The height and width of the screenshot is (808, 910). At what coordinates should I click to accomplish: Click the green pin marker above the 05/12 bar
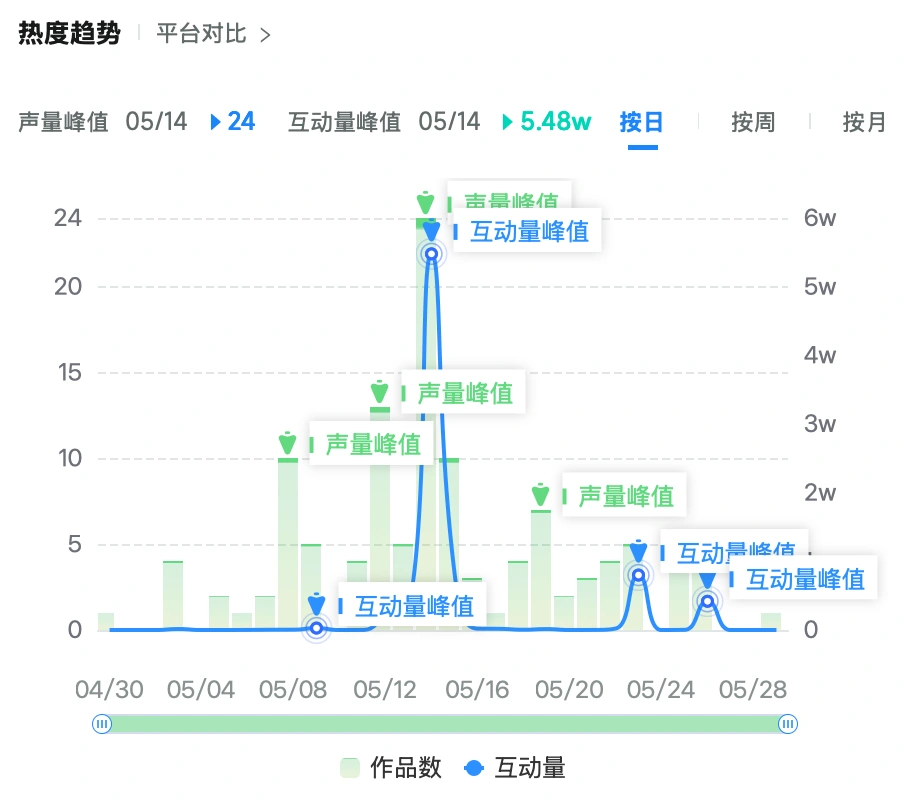point(380,392)
